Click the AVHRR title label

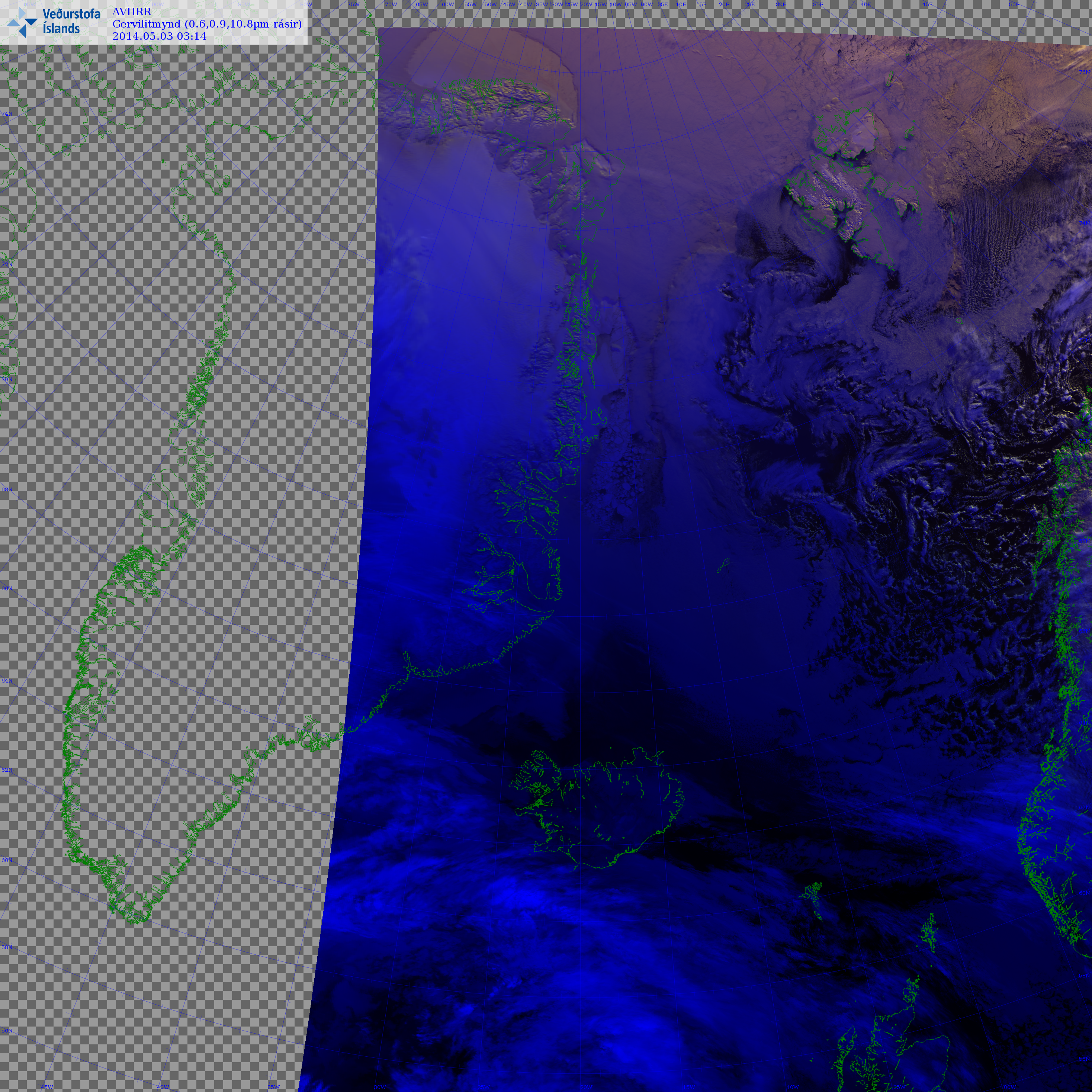(x=132, y=12)
